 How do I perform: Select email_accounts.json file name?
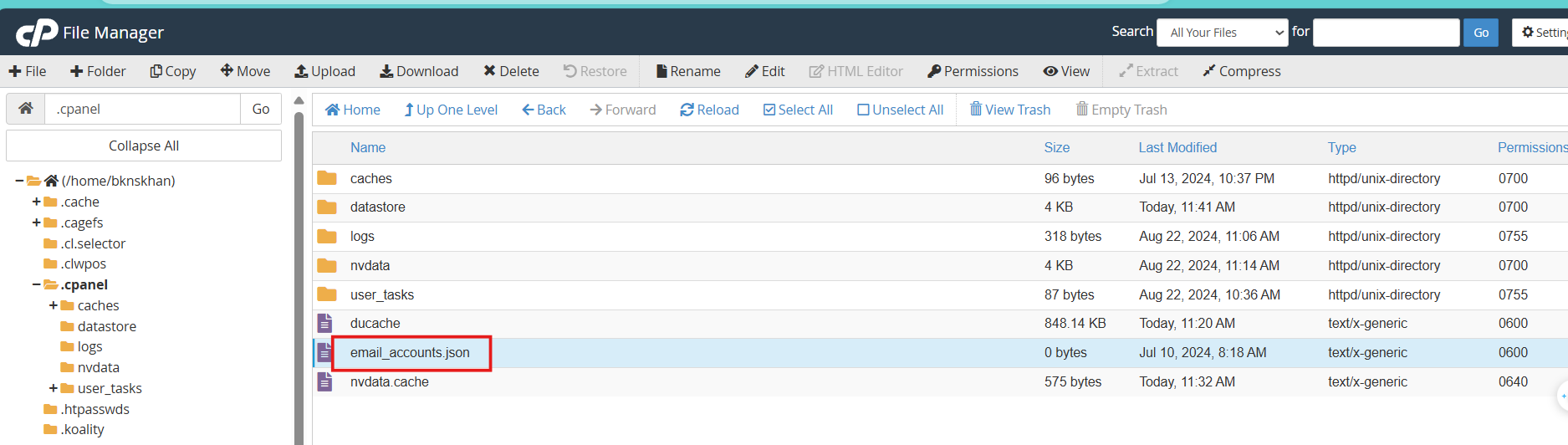[410, 353]
